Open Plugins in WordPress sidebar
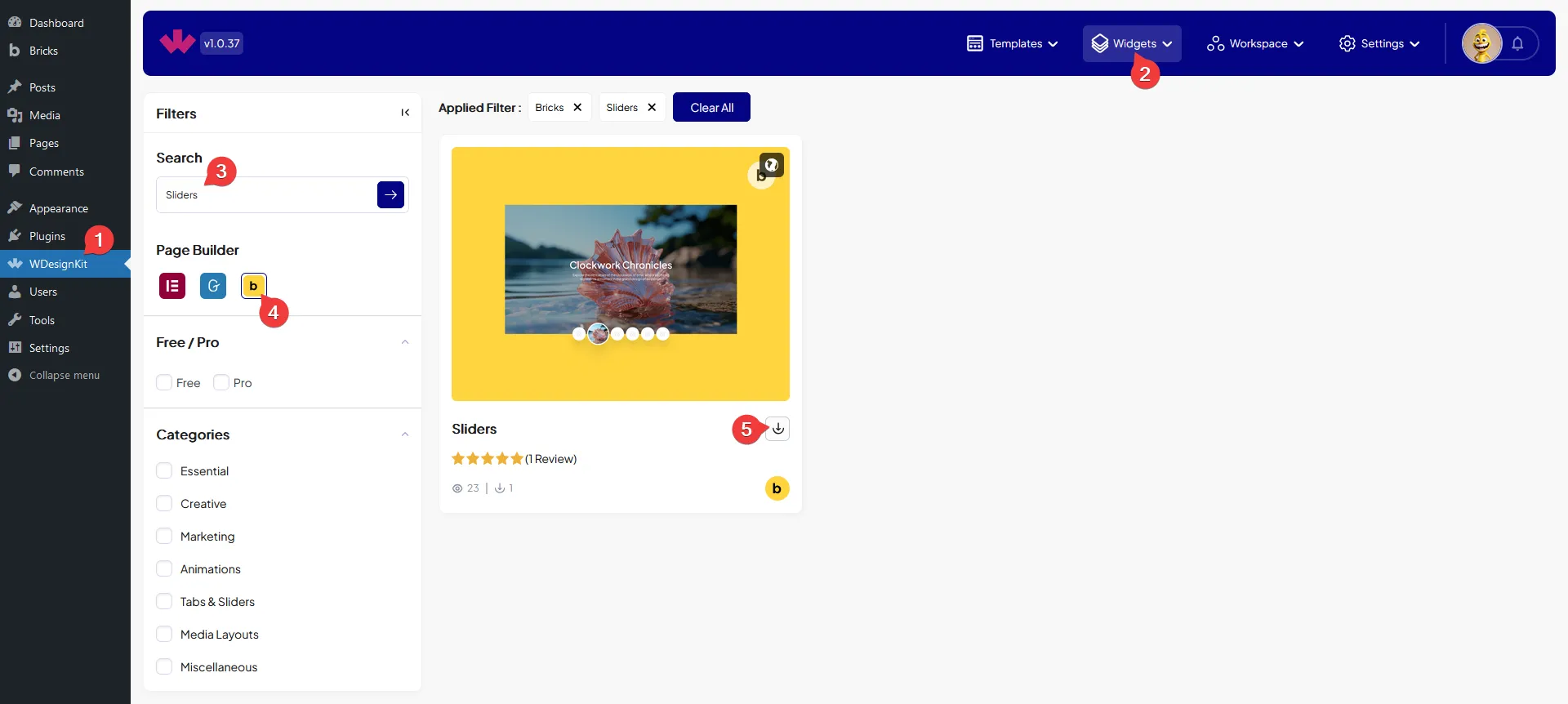This screenshot has width=1568, height=704. 47,237
